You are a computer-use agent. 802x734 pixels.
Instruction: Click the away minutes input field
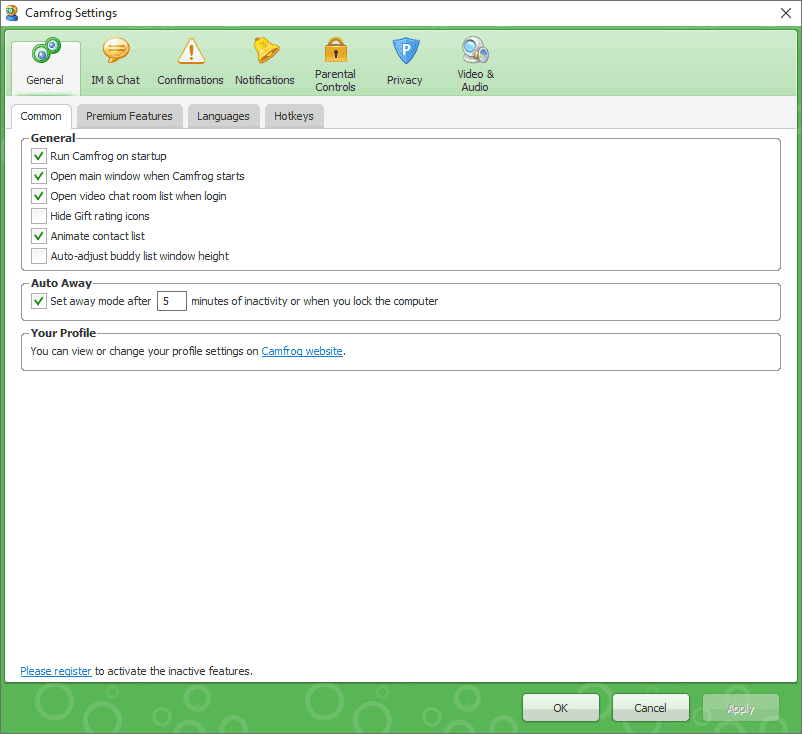click(x=172, y=301)
